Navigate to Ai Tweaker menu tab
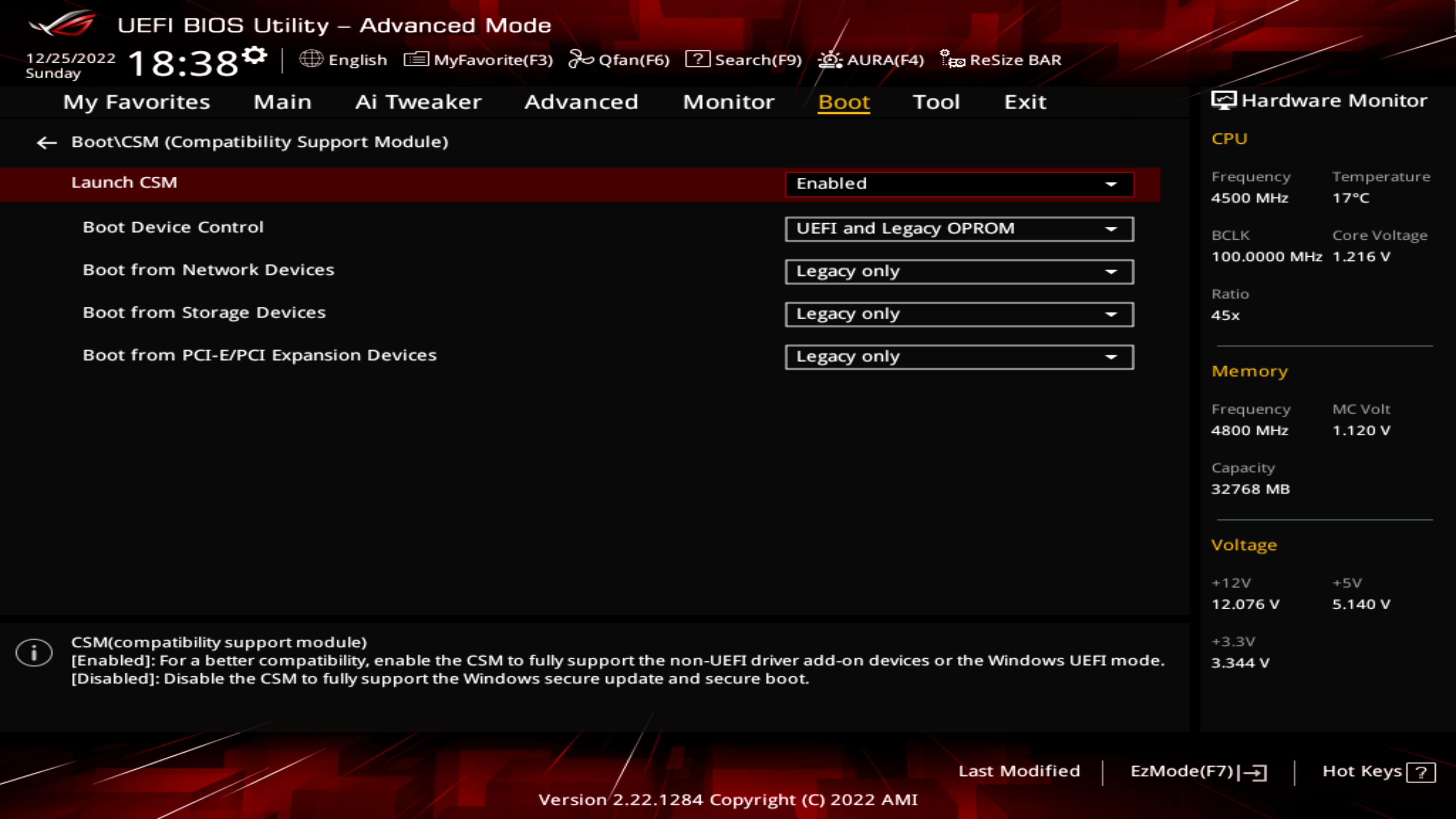This screenshot has width=1456, height=819. pos(418,101)
